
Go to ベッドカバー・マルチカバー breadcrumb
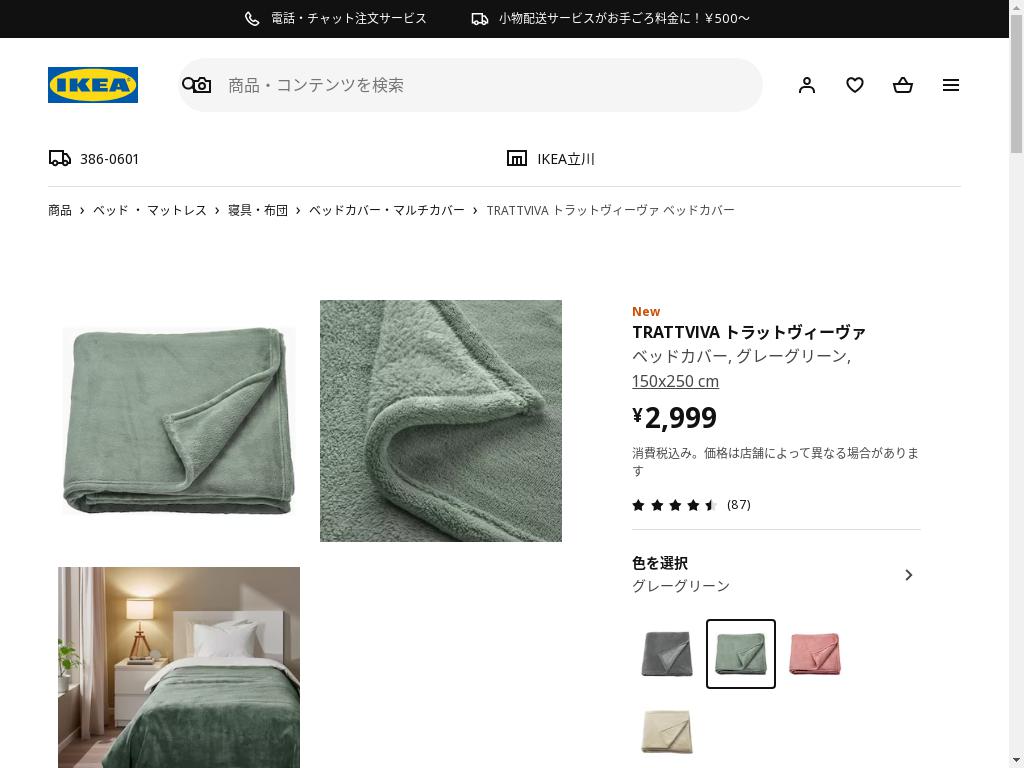[x=387, y=210]
